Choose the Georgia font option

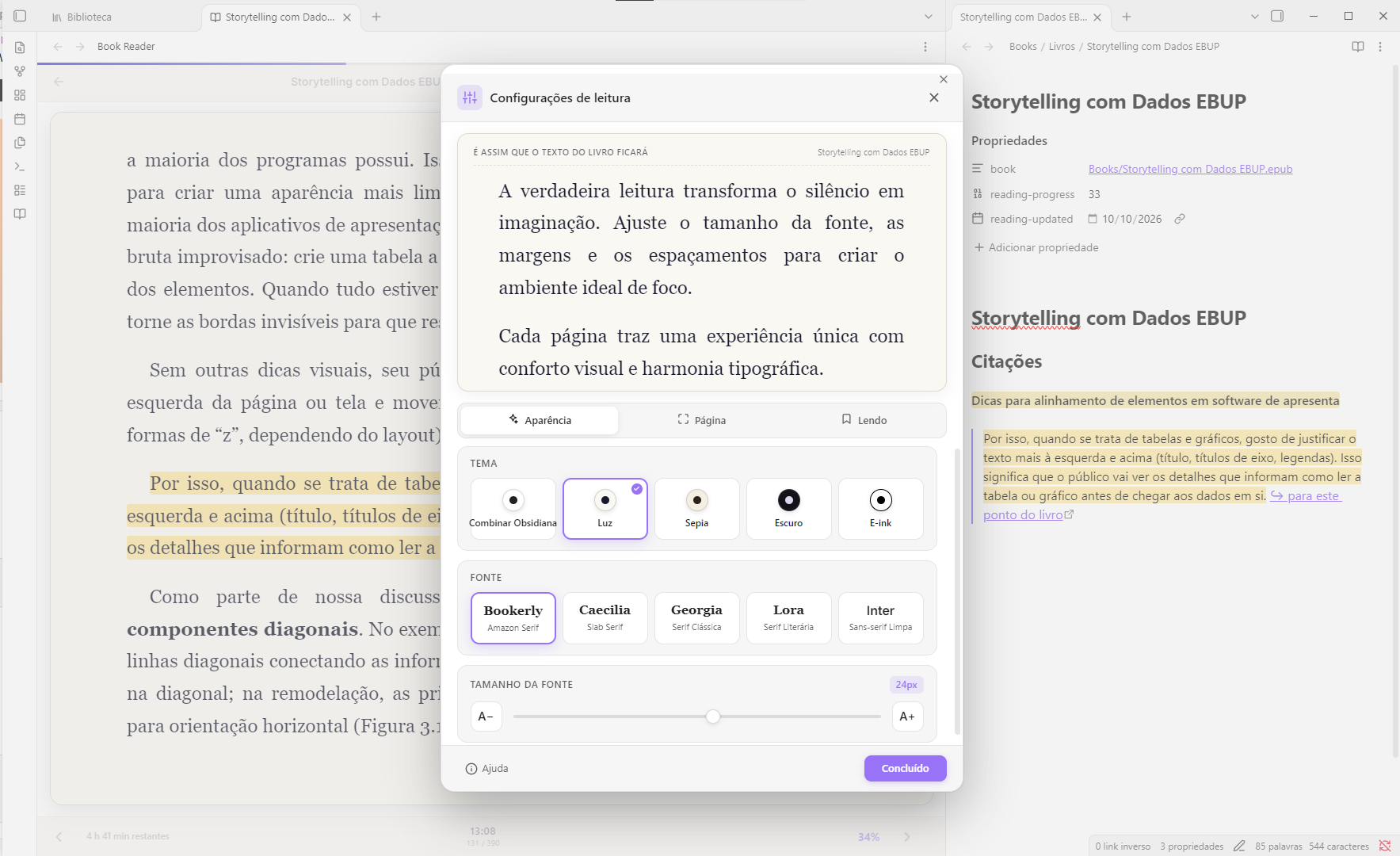697,618
